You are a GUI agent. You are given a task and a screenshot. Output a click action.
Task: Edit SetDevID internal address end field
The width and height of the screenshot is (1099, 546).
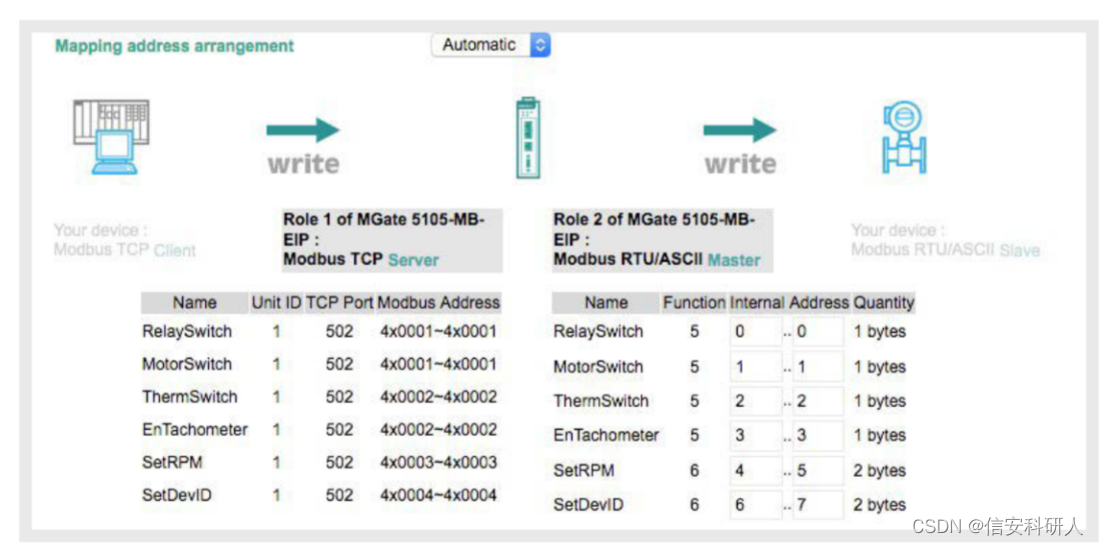[x=818, y=505]
